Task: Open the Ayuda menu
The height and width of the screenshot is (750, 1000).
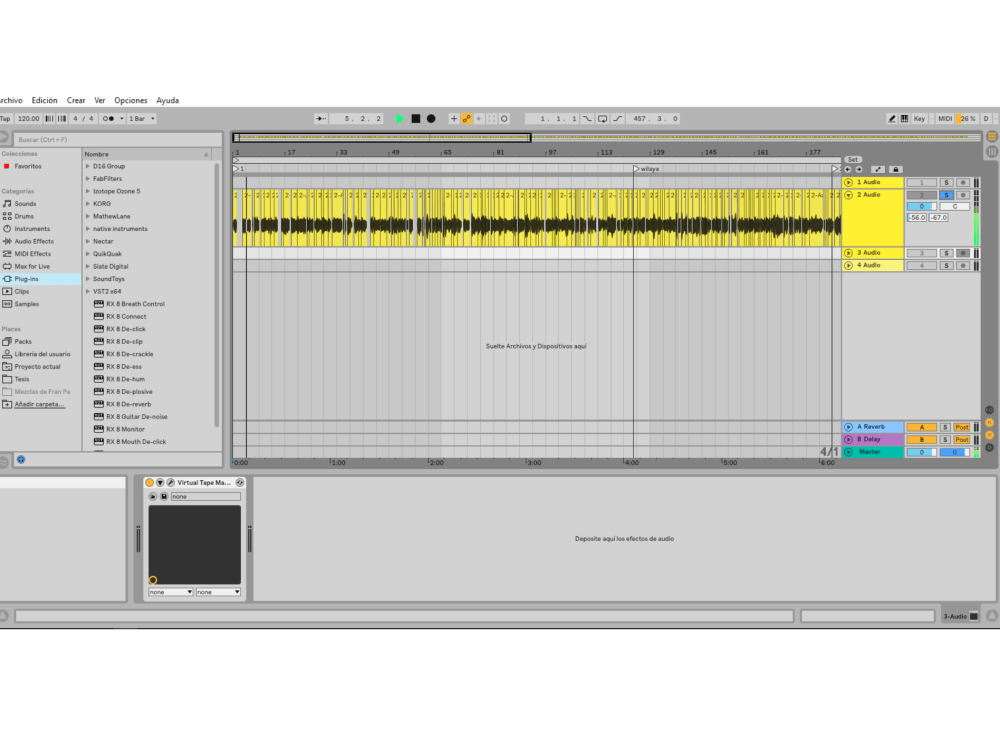Action: 168,100
